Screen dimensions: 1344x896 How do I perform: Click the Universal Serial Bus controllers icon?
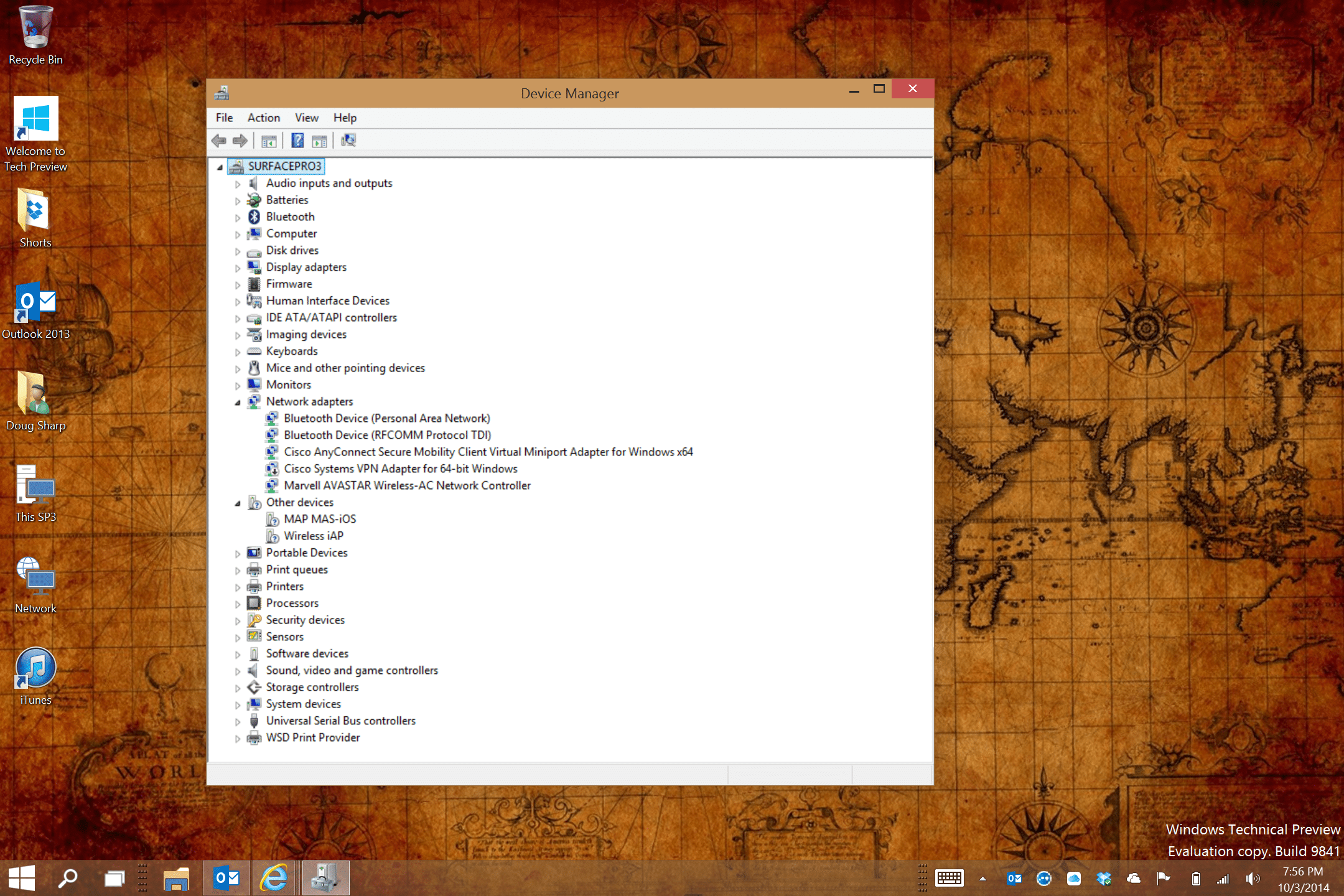point(254,721)
